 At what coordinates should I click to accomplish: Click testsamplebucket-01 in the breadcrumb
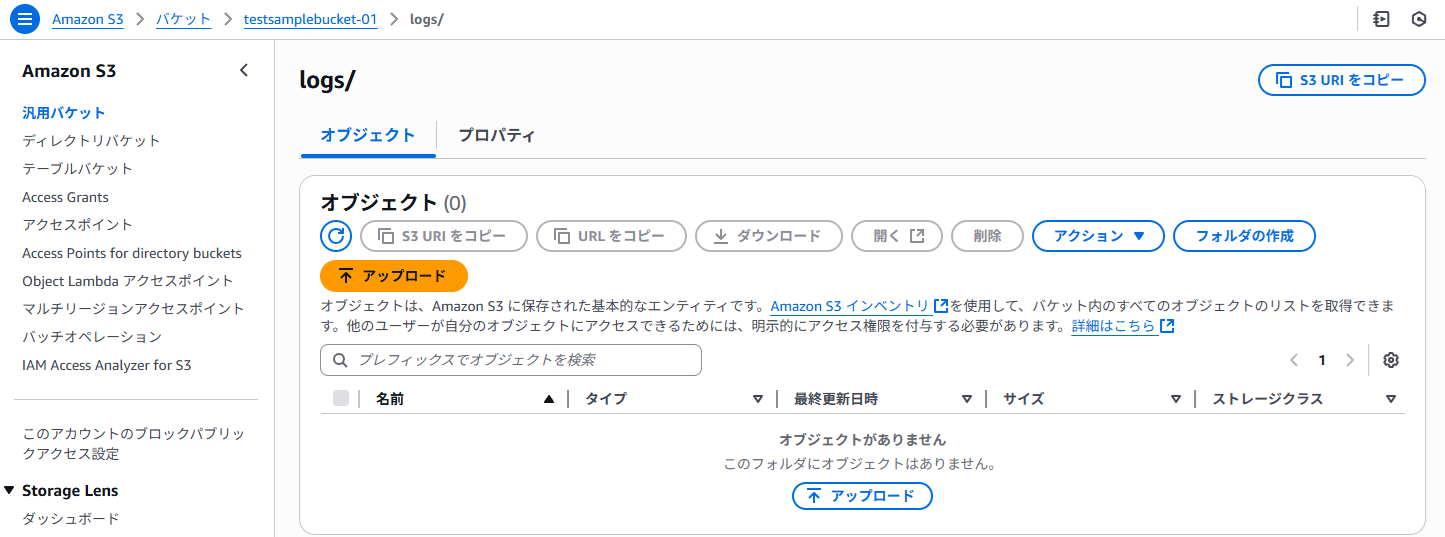(x=311, y=19)
